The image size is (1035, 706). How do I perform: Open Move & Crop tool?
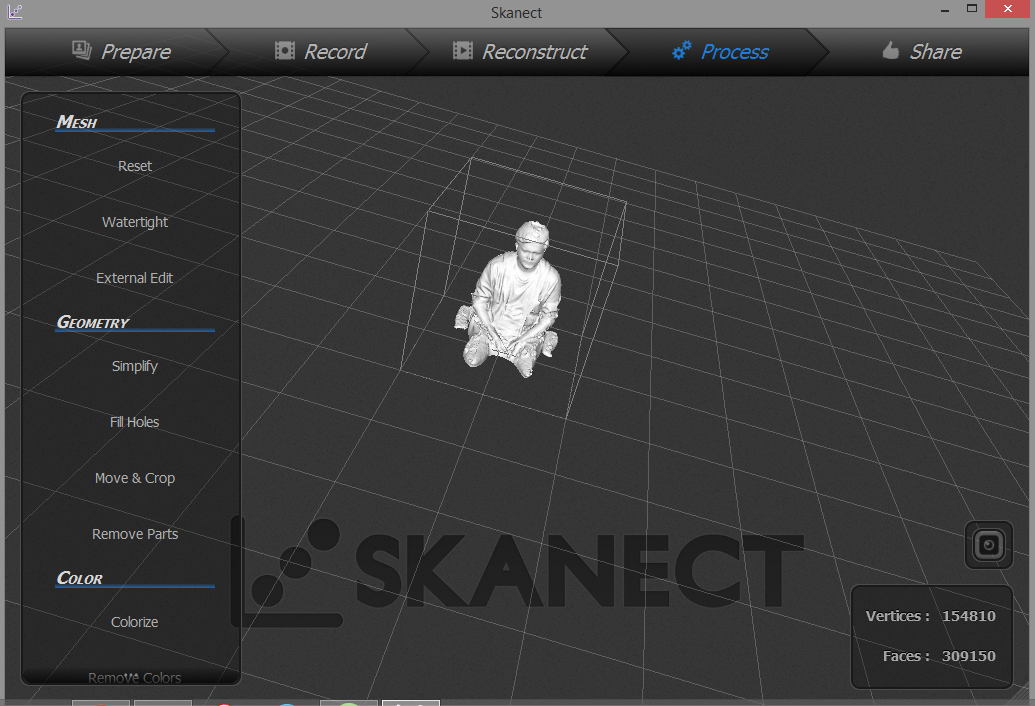coord(135,478)
